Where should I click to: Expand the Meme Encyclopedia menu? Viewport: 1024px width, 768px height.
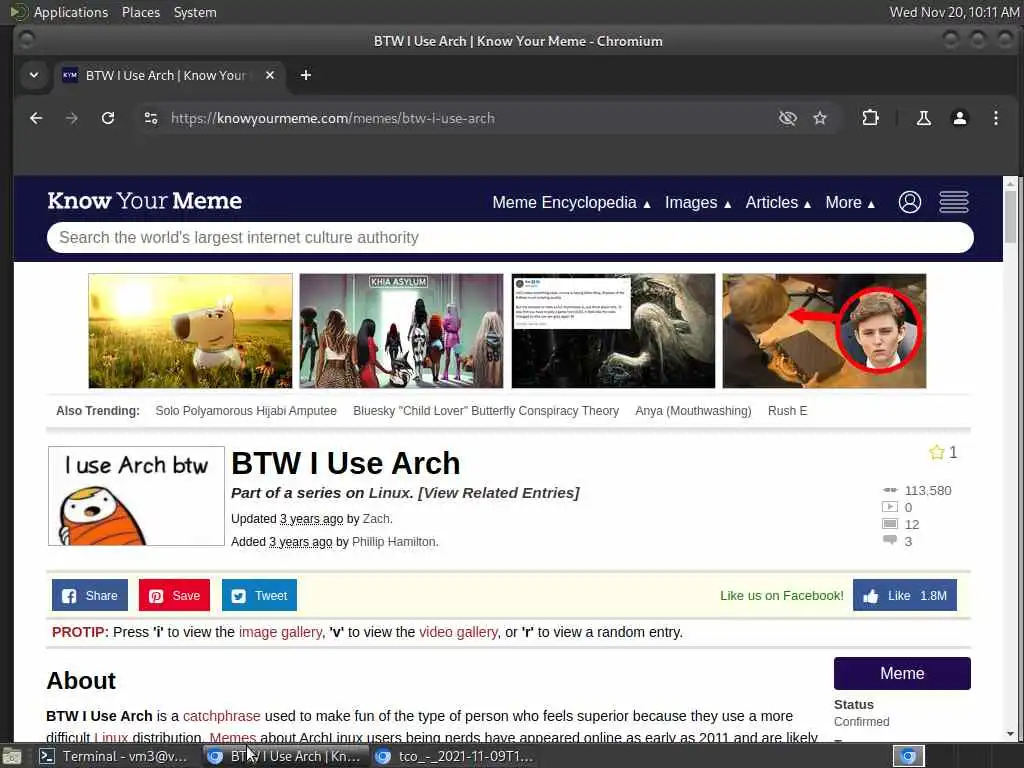(x=571, y=202)
